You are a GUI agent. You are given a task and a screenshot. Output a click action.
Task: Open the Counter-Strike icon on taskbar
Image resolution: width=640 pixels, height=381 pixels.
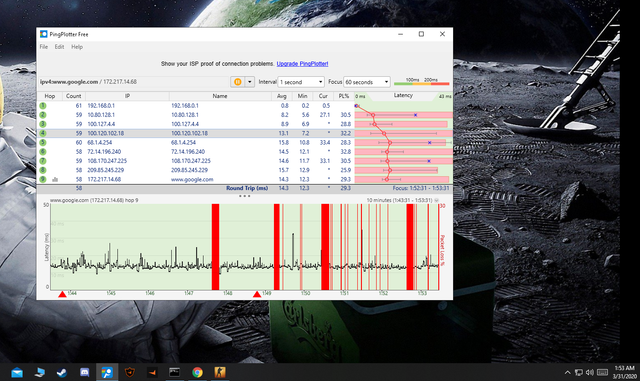click(x=220, y=372)
